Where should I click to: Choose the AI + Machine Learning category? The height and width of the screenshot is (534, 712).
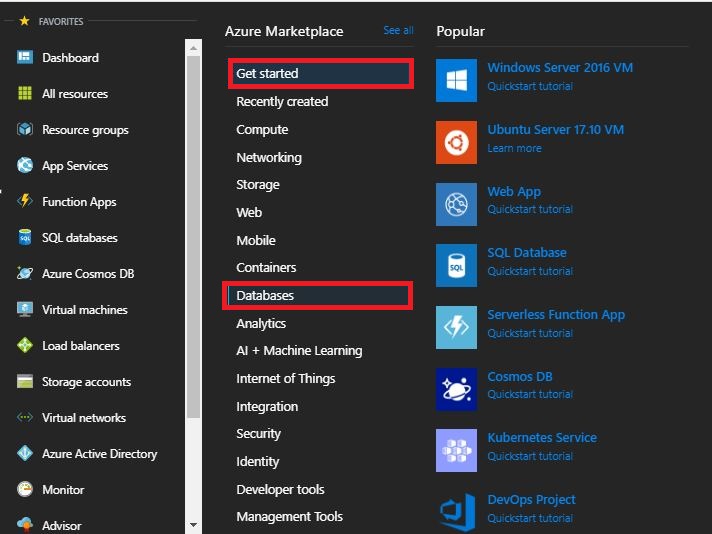pos(299,351)
